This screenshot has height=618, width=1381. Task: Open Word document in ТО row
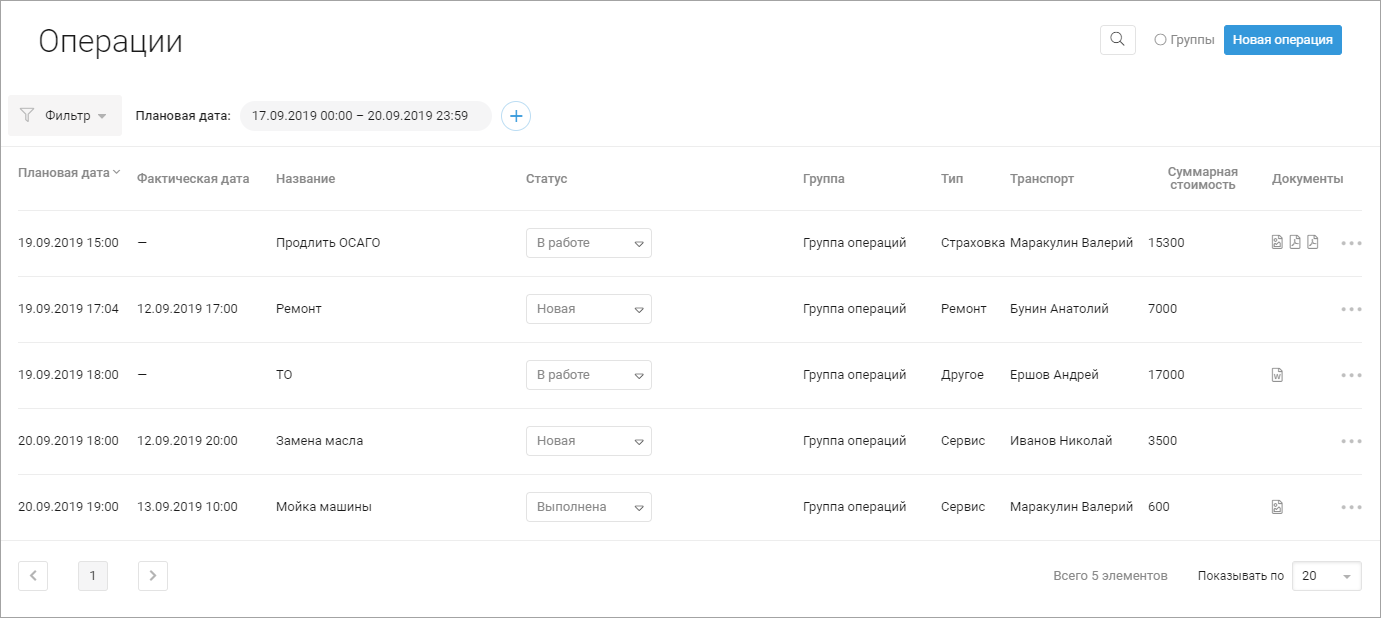pyautogui.click(x=1277, y=375)
